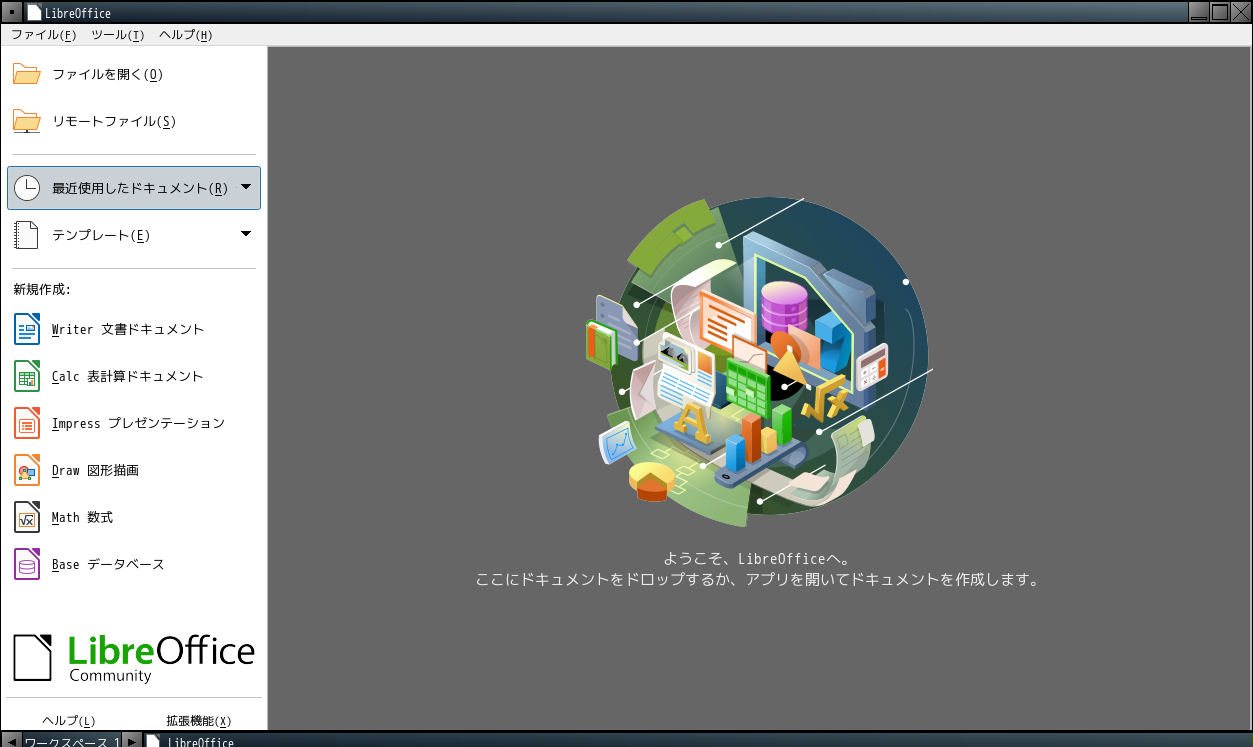
Task: Expand the recent documents dropdown arrow
Action: click(x=246, y=186)
